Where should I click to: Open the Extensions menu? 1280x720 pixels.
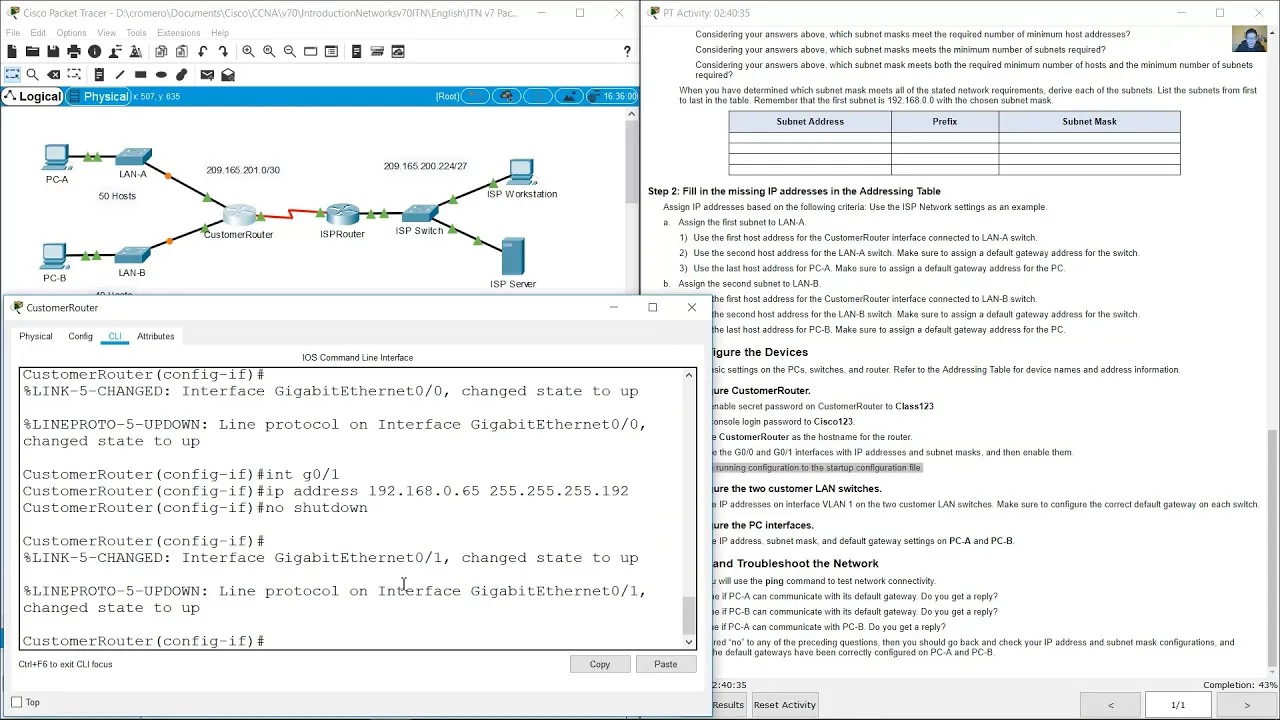pyautogui.click(x=178, y=33)
